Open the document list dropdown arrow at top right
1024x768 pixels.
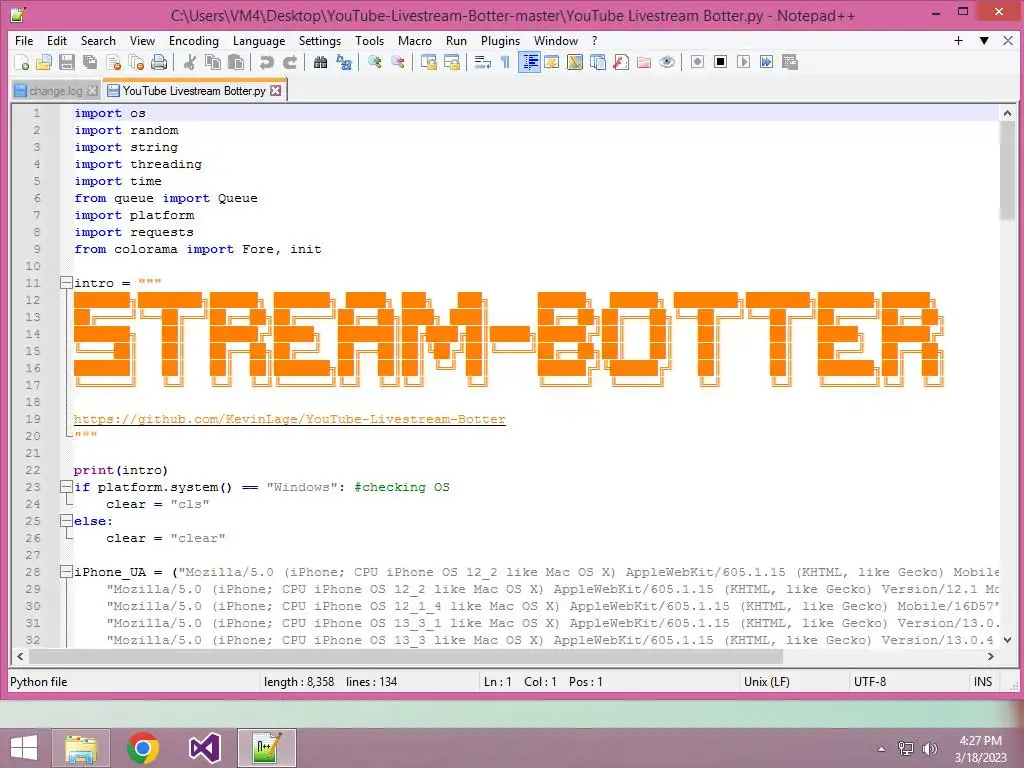[984, 40]
